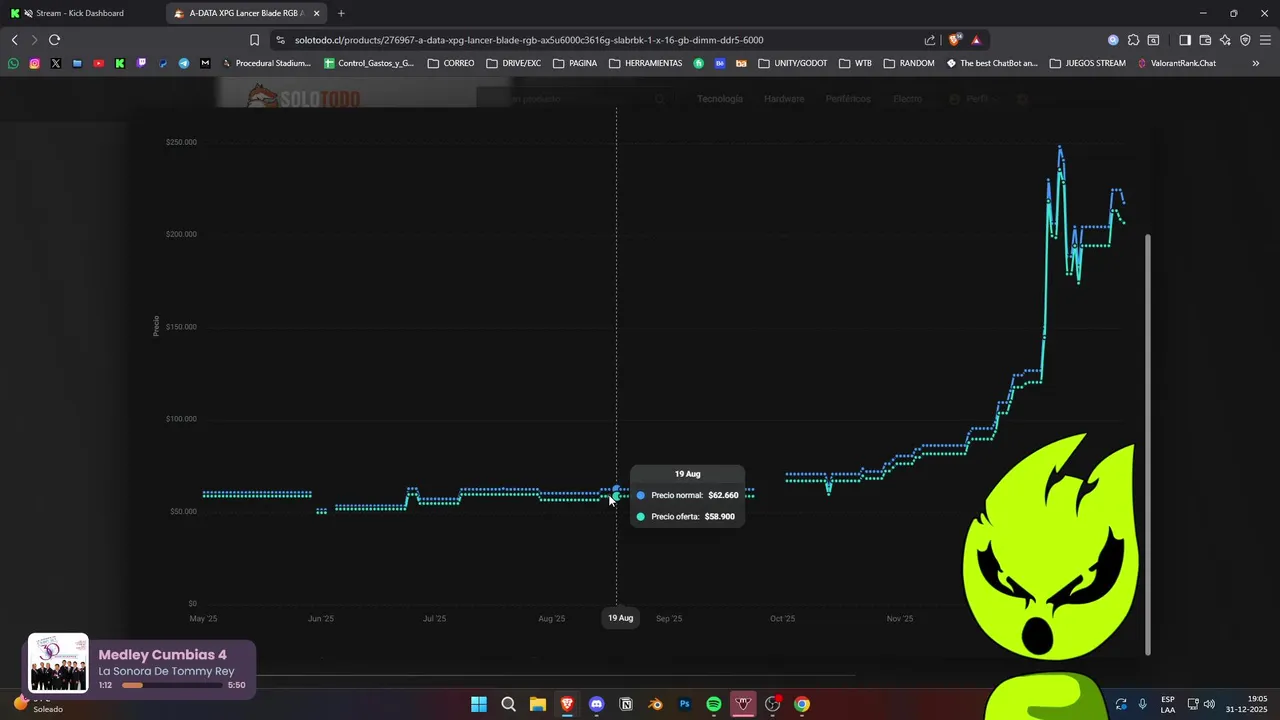Open The best ChatBot bookmark
This screenshot has width=1280, height=720.
click(x=992, y=63)
